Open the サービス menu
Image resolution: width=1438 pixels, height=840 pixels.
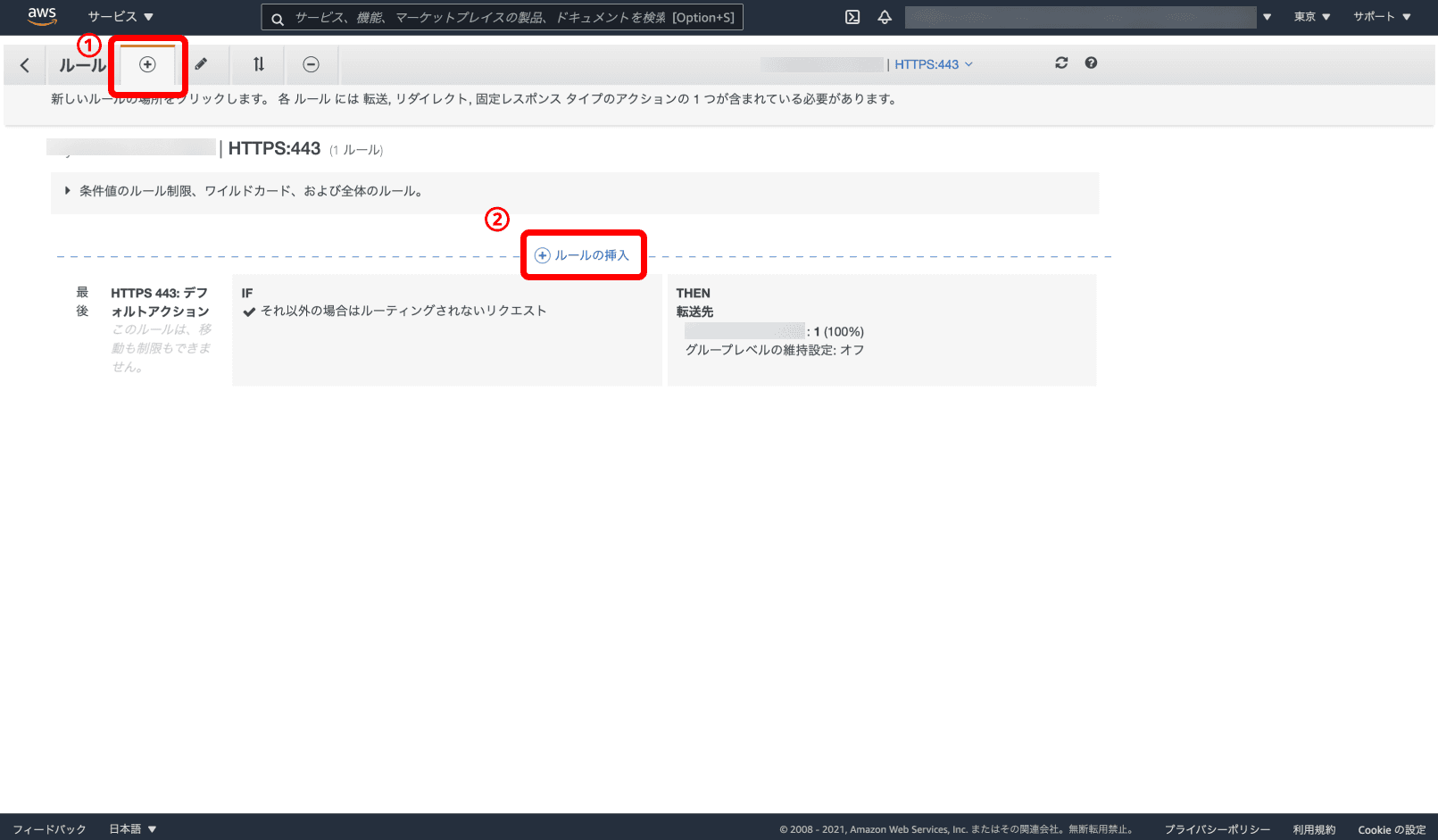tap(121, 17)
